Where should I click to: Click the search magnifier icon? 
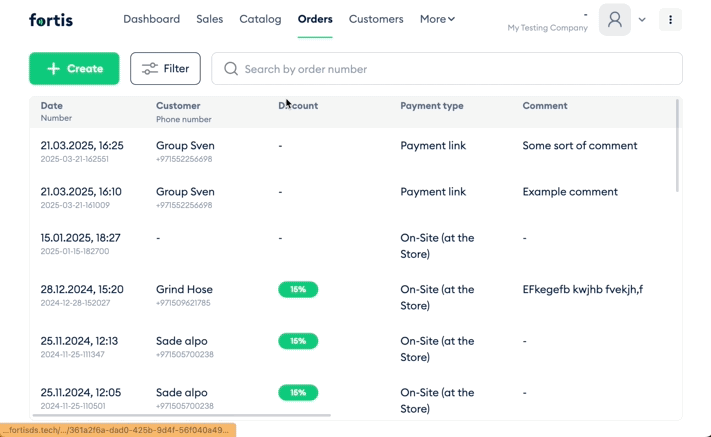click(231, 69)
